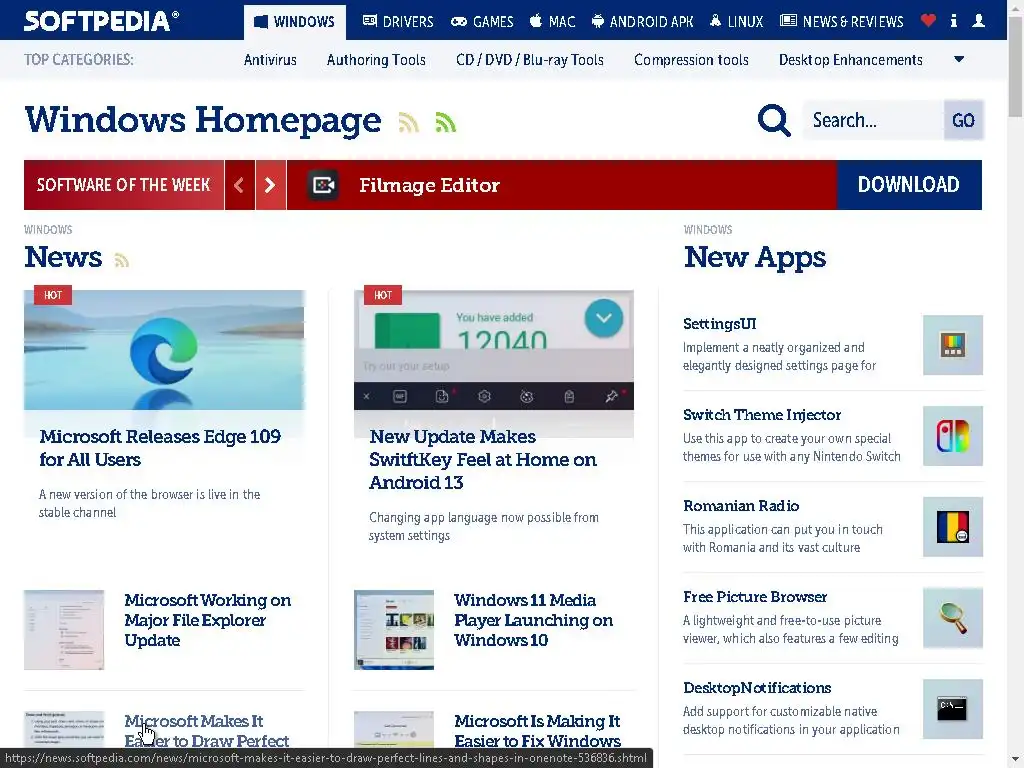Go to next software of the week

pos(270,185)
